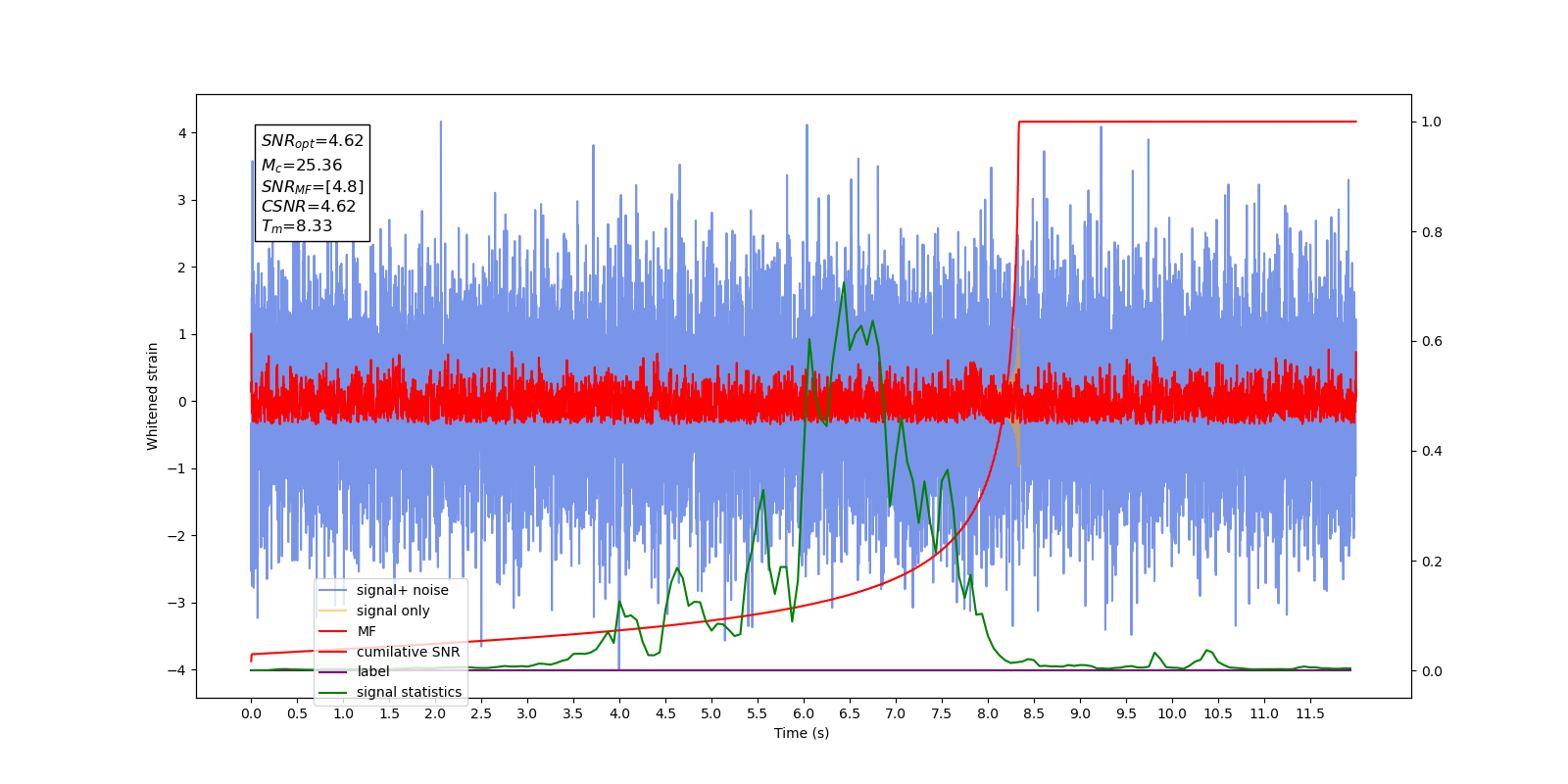
Task: Click the CSNR=4.62 annotation text
Action: [x=308, y=206]
